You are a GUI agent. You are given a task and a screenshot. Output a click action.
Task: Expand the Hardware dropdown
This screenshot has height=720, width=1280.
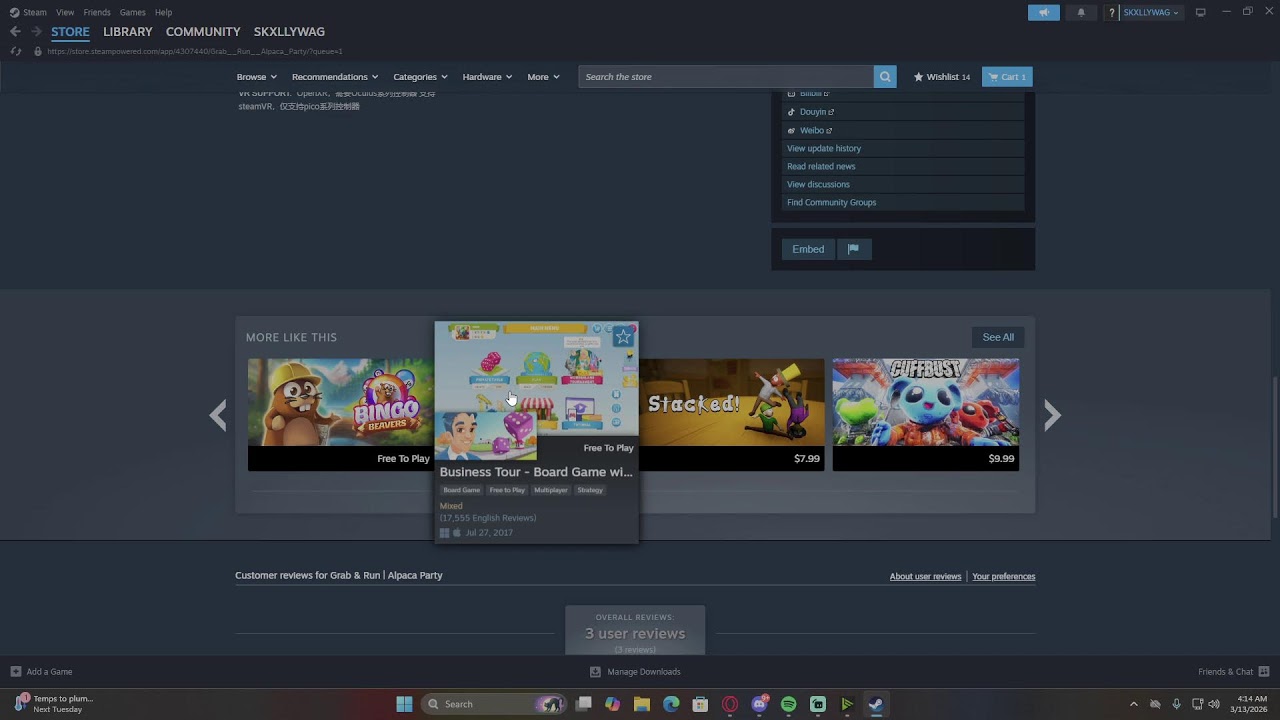(x=487, y=77)
